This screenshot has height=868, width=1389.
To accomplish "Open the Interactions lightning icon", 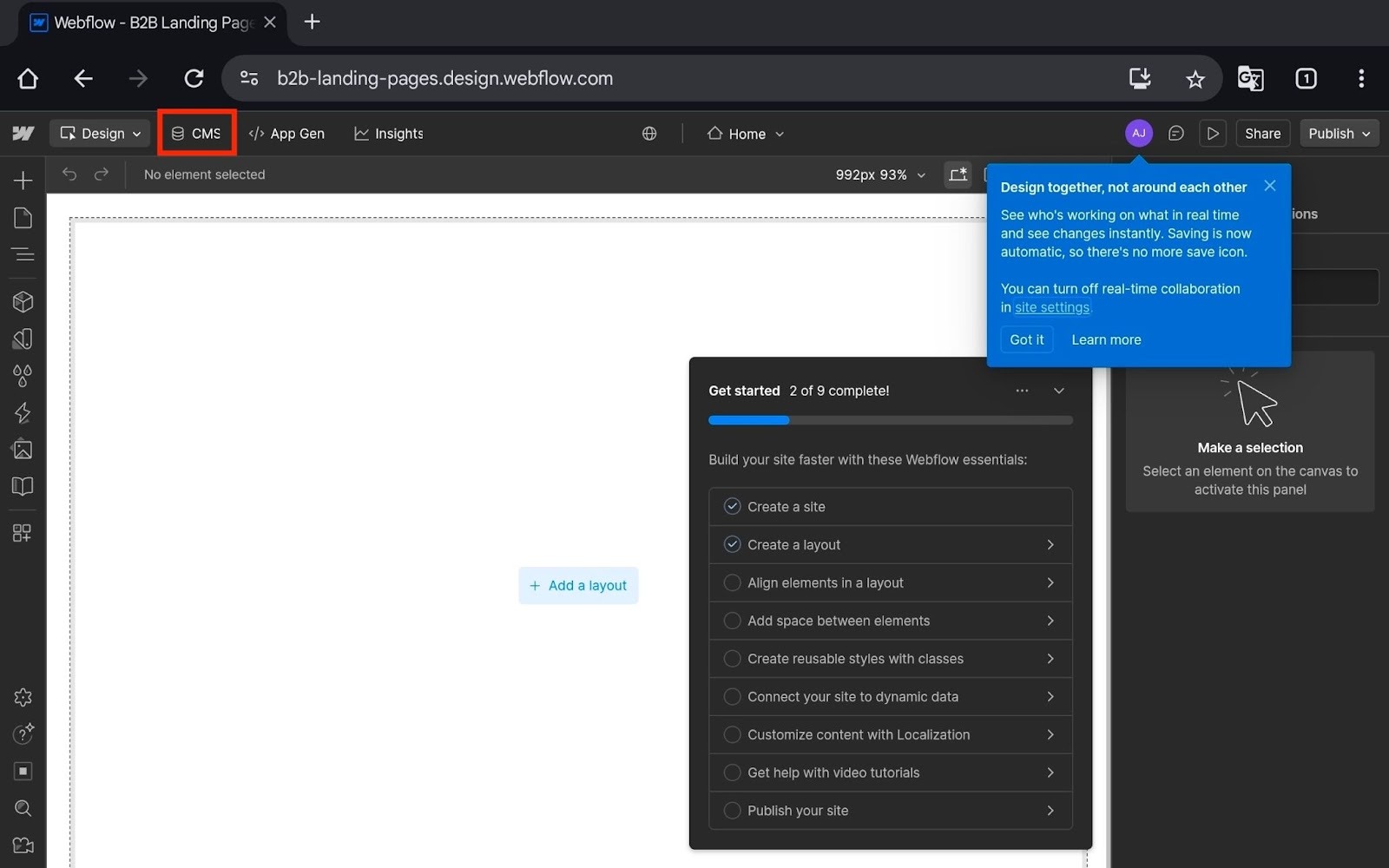I will point(23,412).
